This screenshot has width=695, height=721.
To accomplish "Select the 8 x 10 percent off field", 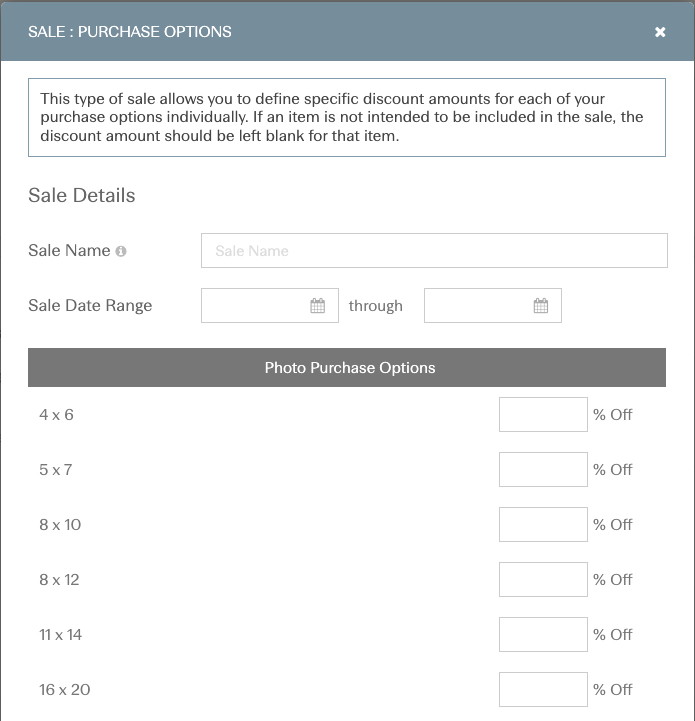I will (x=543, y=524).
